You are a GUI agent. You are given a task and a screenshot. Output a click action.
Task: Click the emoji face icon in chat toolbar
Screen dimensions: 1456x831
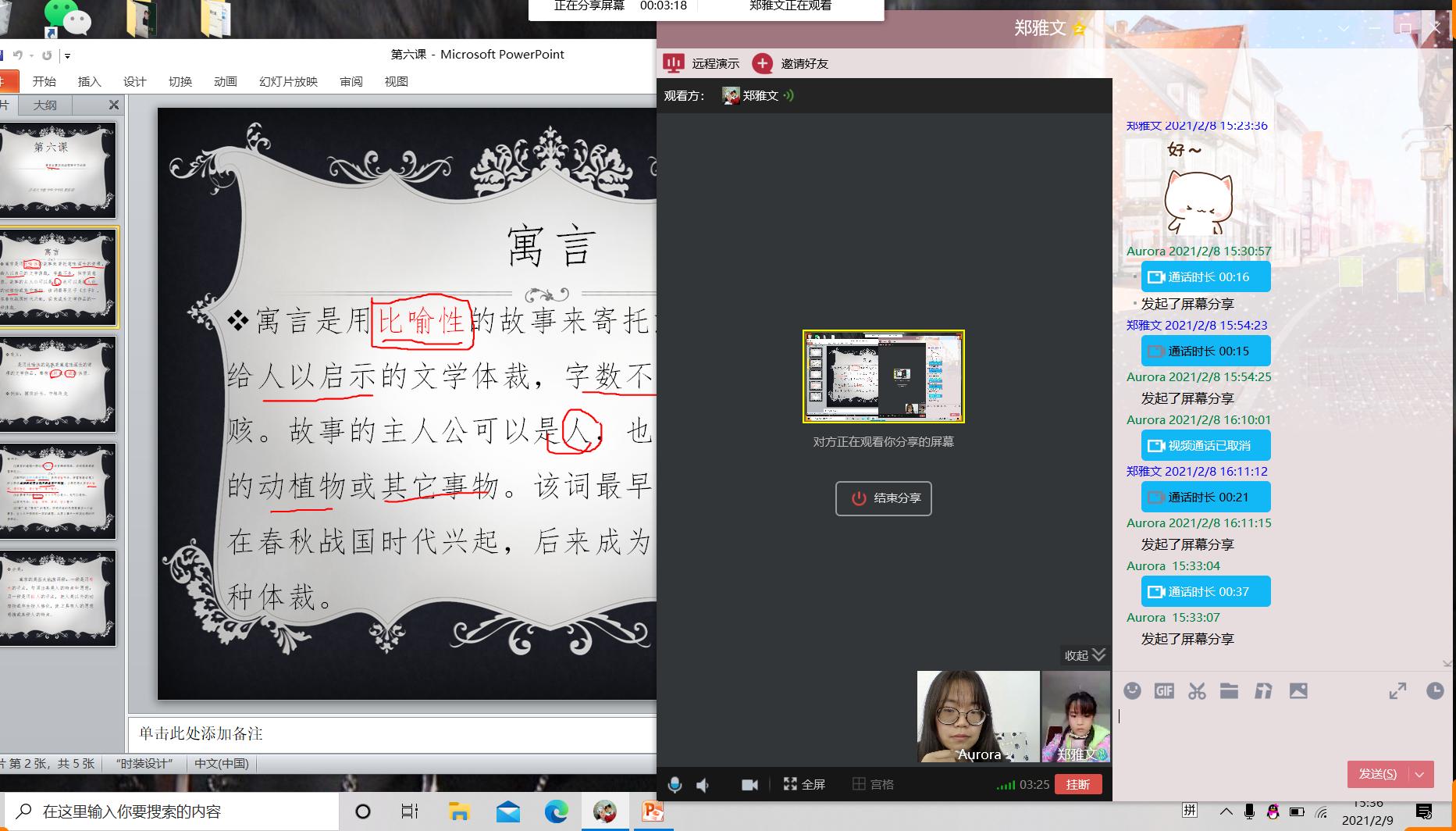[x=1132, y=690]
